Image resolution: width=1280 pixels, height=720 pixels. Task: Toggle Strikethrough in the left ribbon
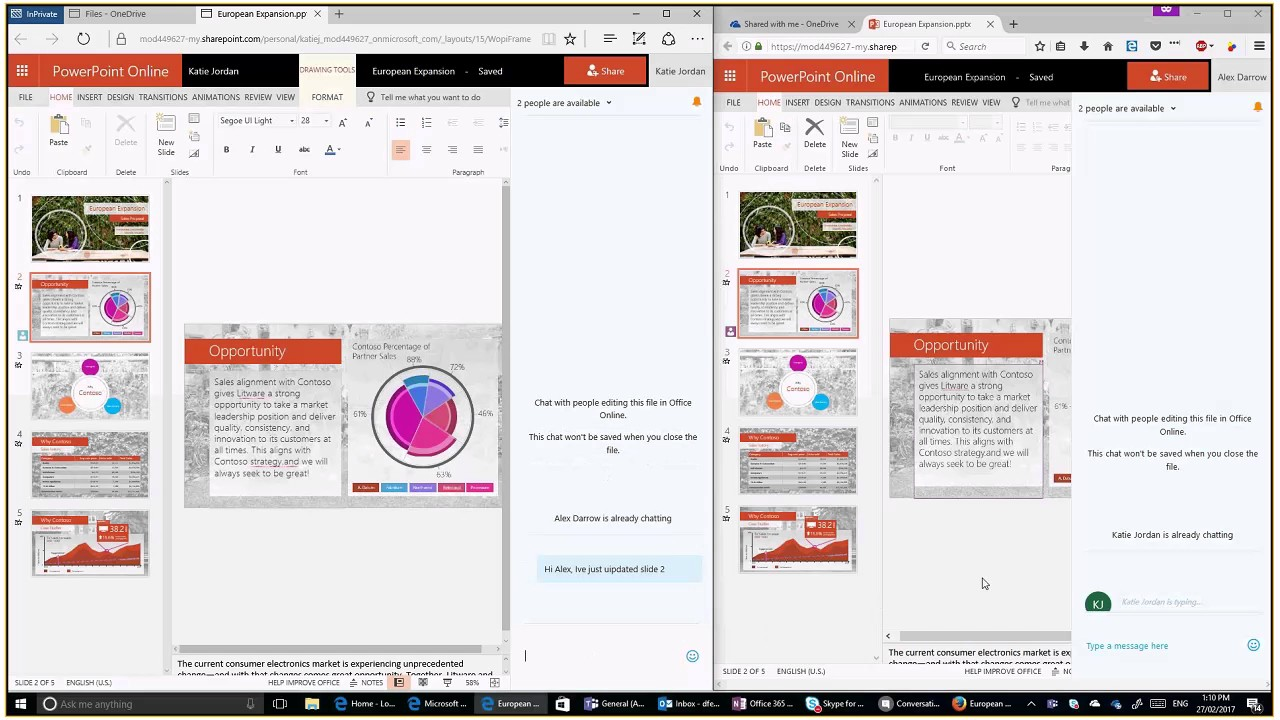304,150
